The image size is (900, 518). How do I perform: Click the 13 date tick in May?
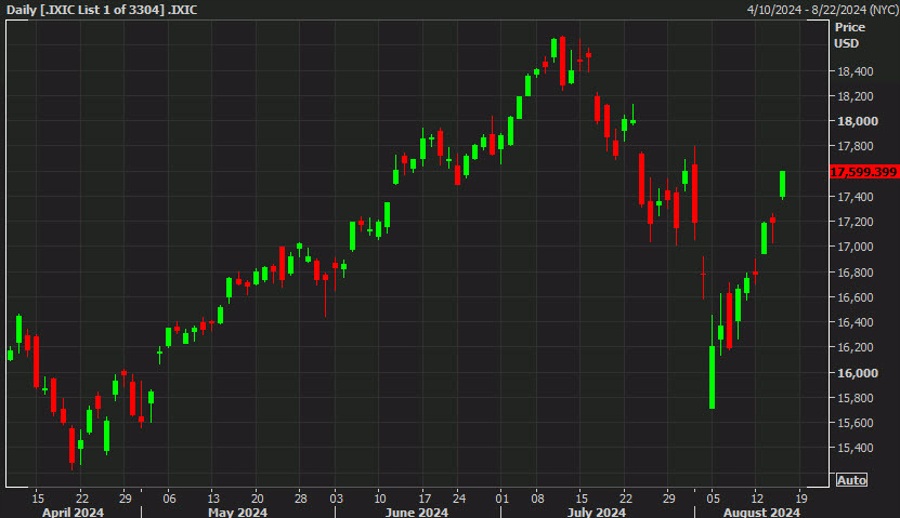214,498
